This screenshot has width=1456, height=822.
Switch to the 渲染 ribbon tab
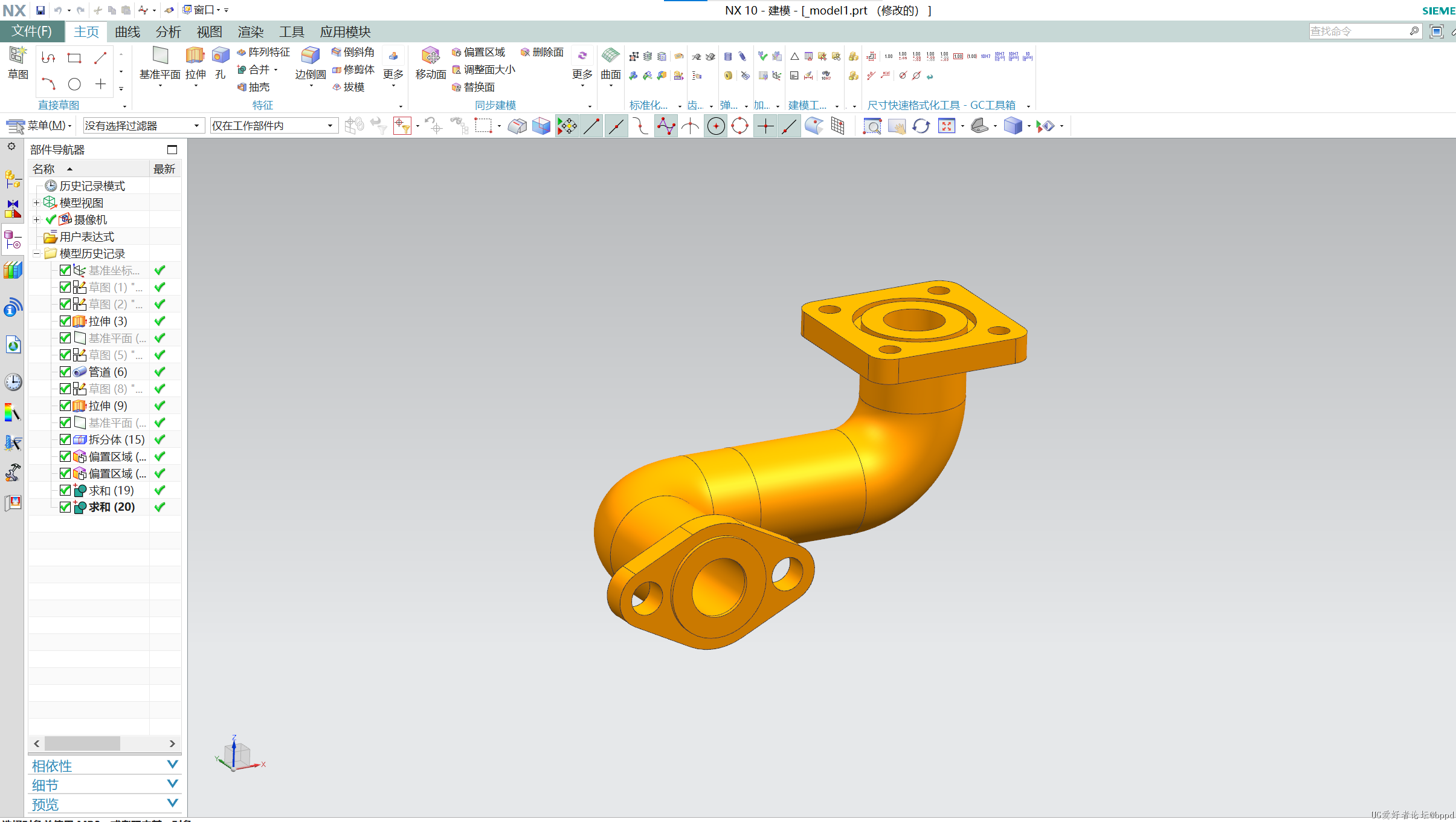coord(251,31)
